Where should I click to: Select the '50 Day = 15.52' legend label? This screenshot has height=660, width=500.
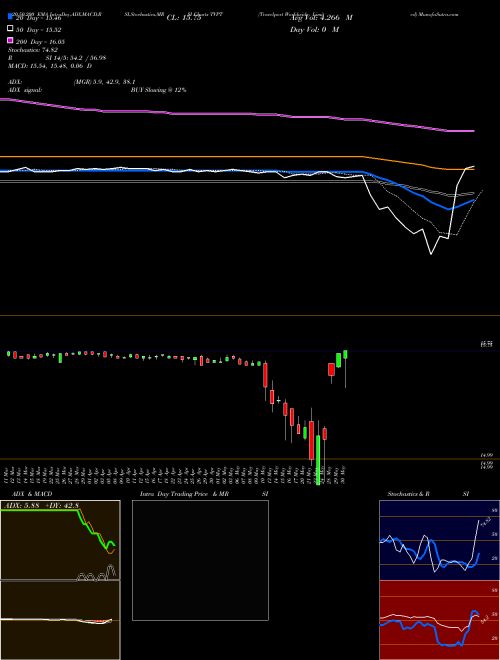[x=39, y=30]
